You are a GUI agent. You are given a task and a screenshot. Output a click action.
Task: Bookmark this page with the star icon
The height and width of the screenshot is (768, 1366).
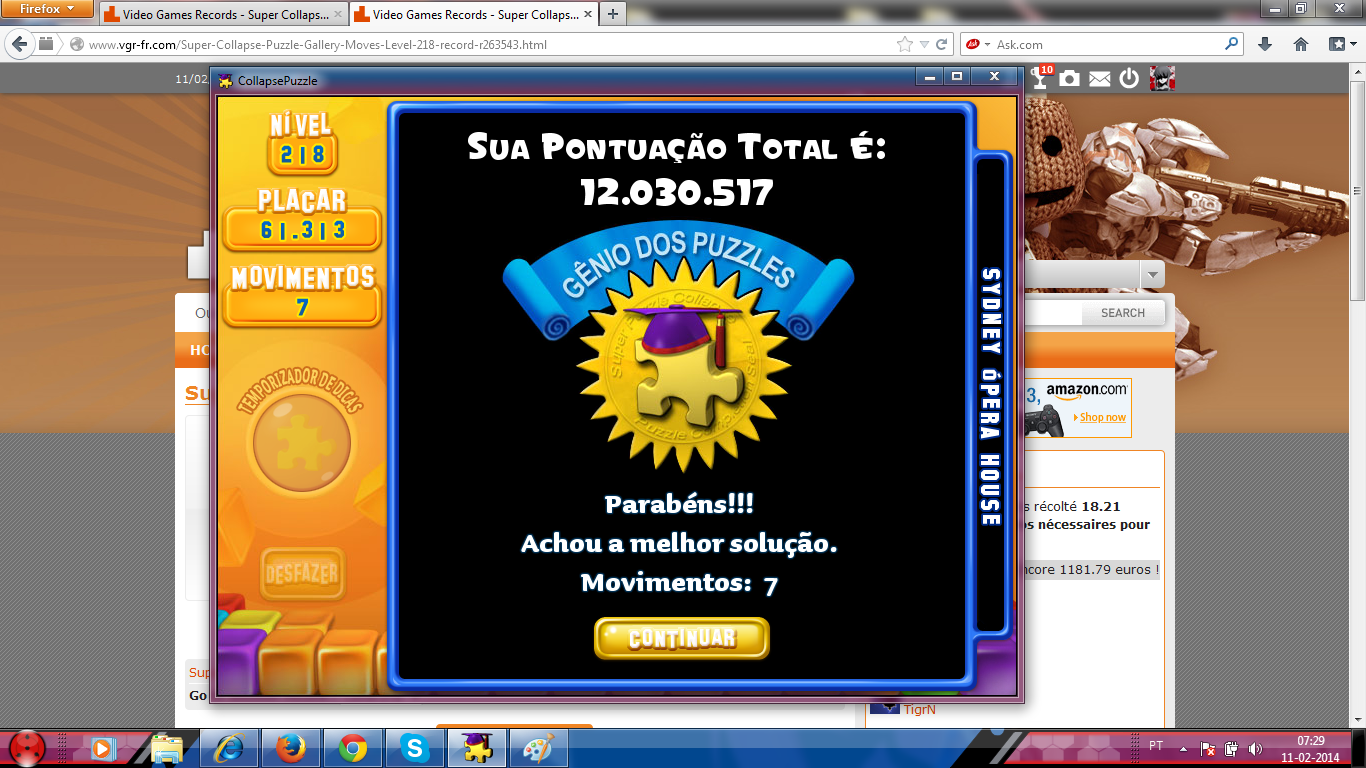(905, 44)
